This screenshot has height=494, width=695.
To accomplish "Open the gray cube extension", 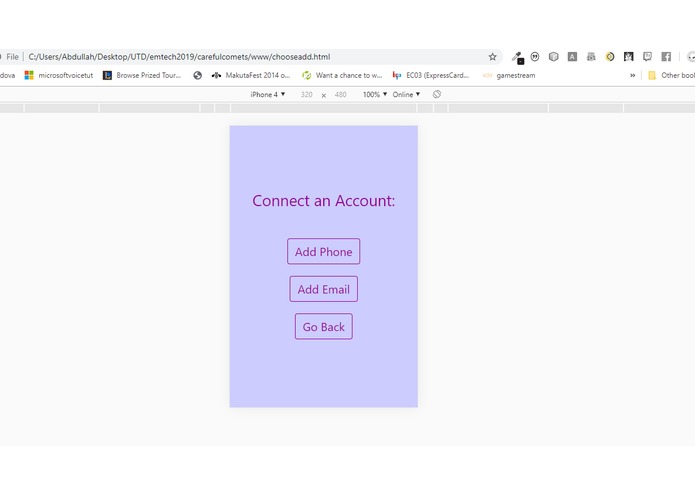I will point(554,56).
